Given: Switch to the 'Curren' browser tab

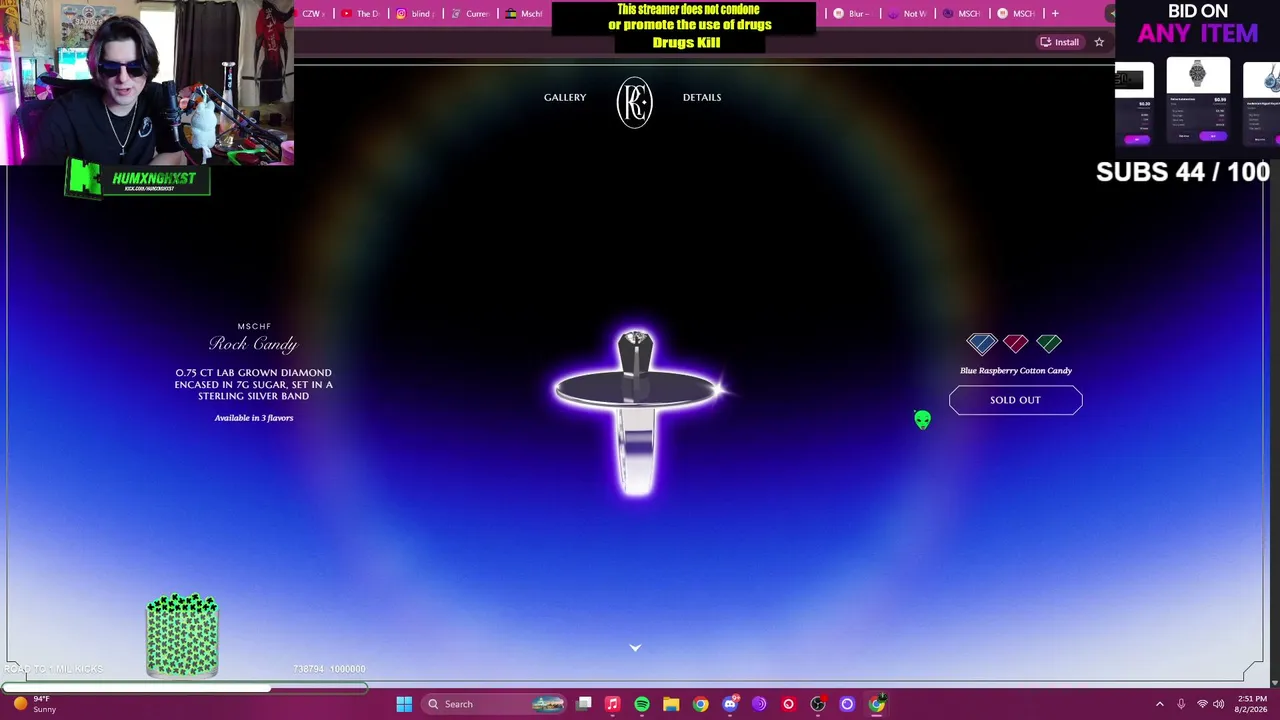Looking at the screenshot, I should pyautogui.click(x=470, y=13).
